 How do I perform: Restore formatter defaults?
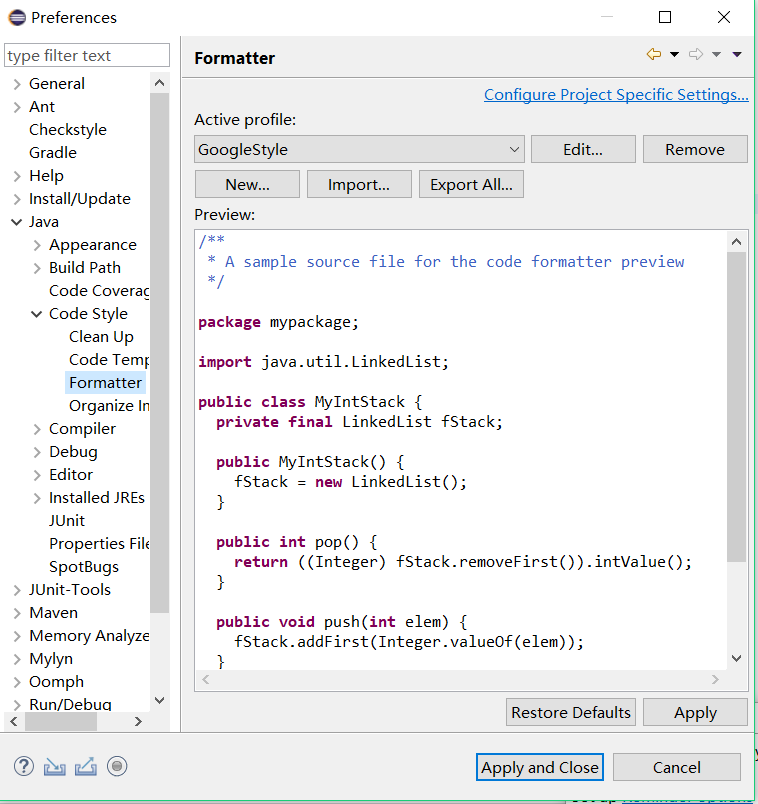tap(570, 712)
